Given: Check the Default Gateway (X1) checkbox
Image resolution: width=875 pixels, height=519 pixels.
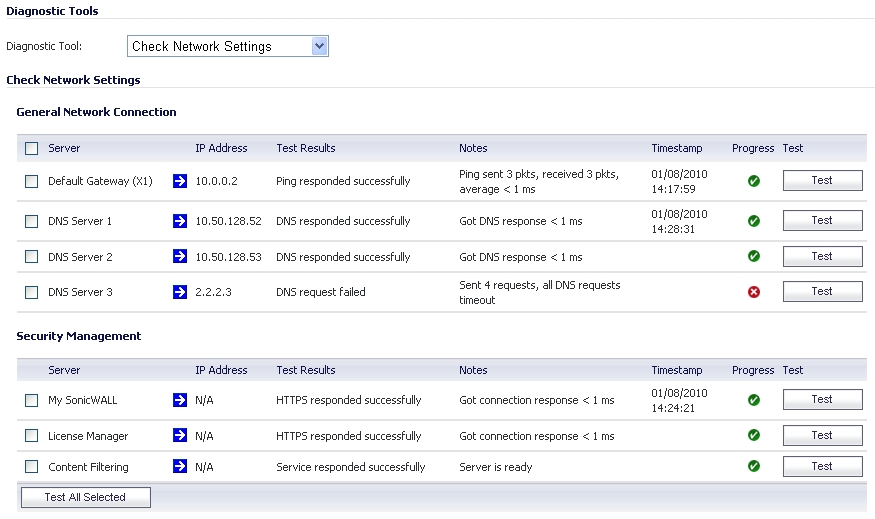Looking at the screenshot, I should [x=32, y=181].
